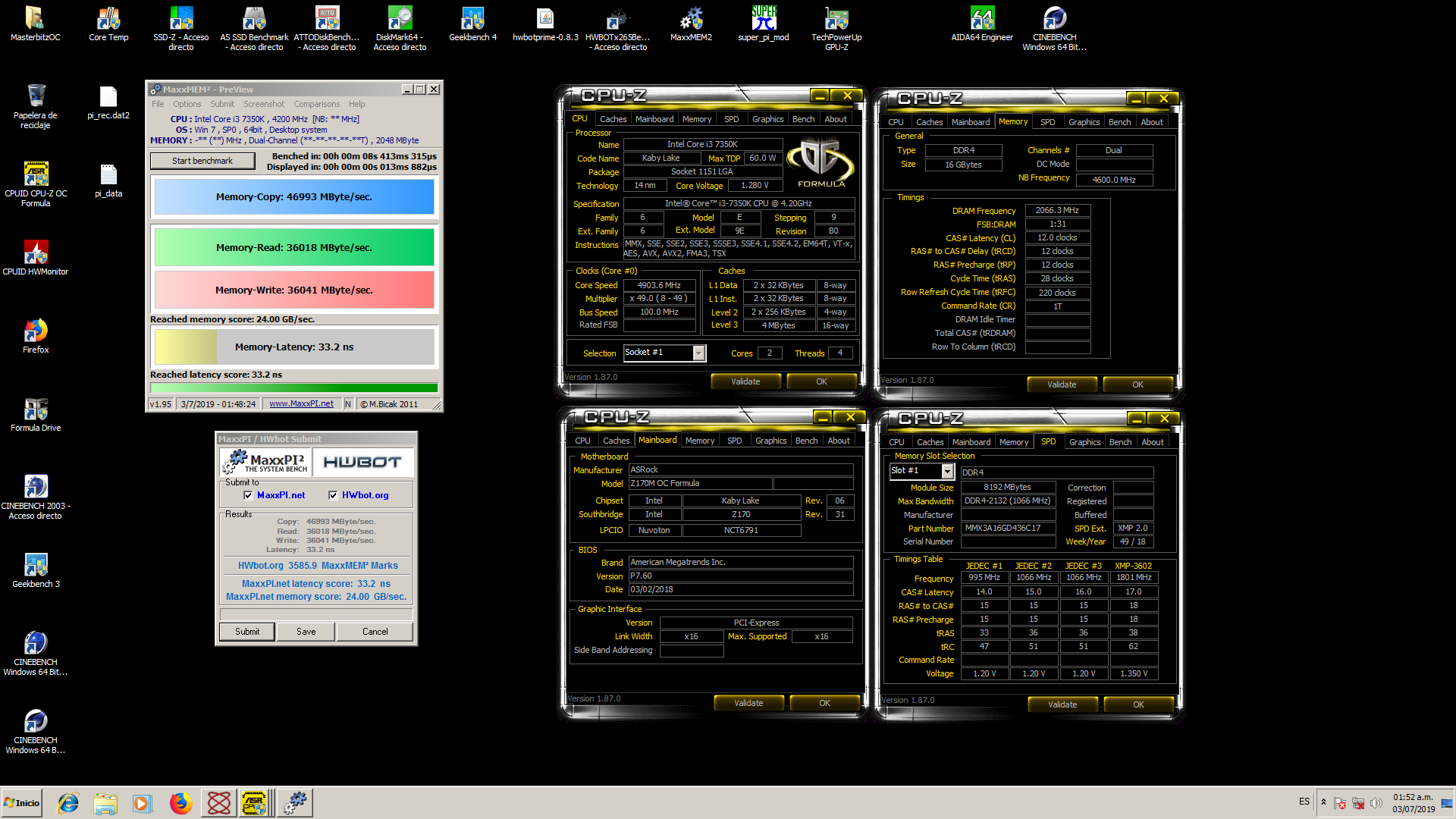Image resolution: width=1456 pixels, height=819 pixels.
Task: Launch Core Temp desktop shortcut
Action: click(x=108, y=24)
